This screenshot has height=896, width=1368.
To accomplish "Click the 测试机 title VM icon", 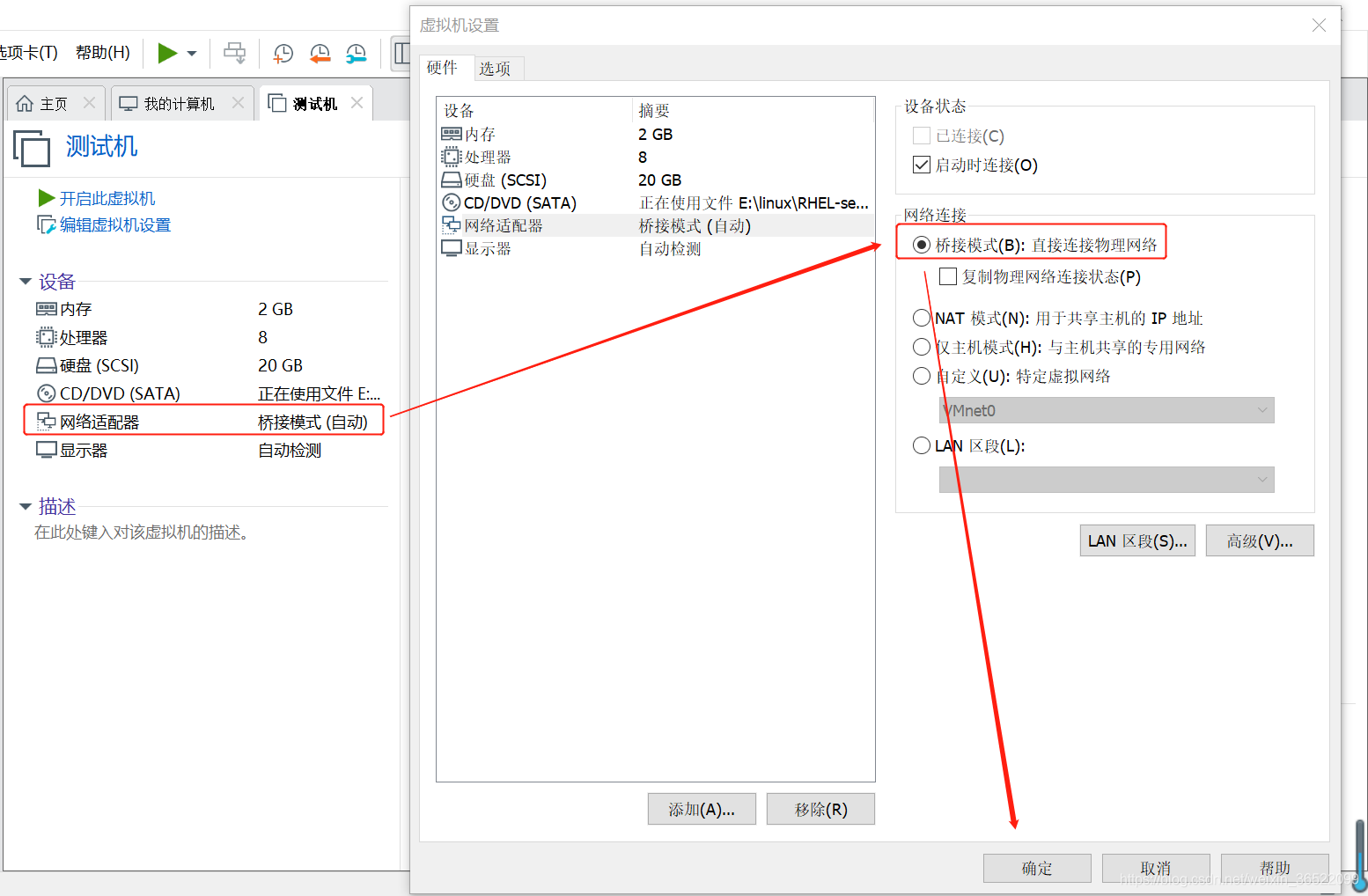I will pos(32,147).
